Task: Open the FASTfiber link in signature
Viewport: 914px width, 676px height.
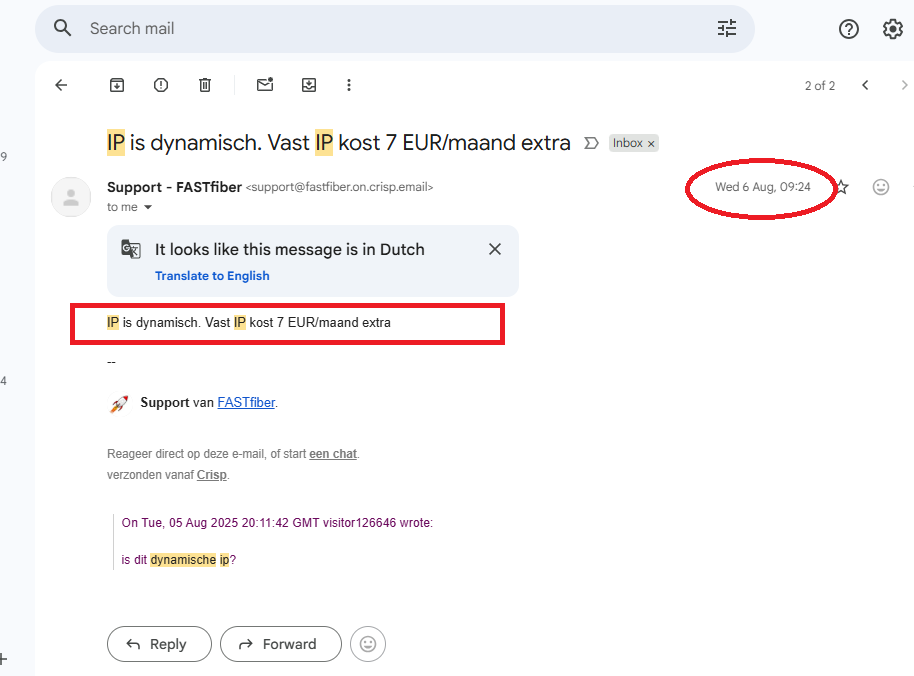Action: [246, 403]
